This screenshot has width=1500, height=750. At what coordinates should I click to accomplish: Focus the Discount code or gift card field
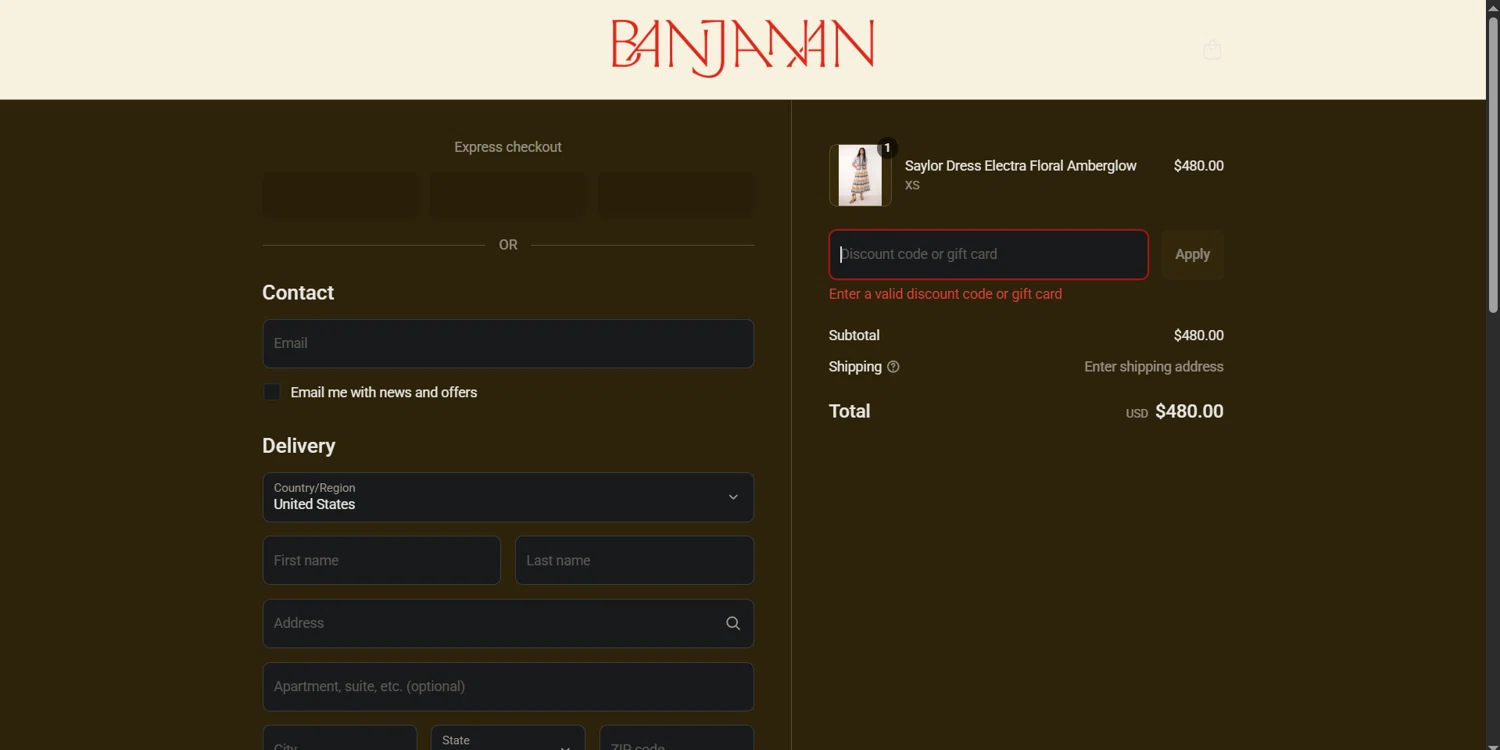(988, 254)
